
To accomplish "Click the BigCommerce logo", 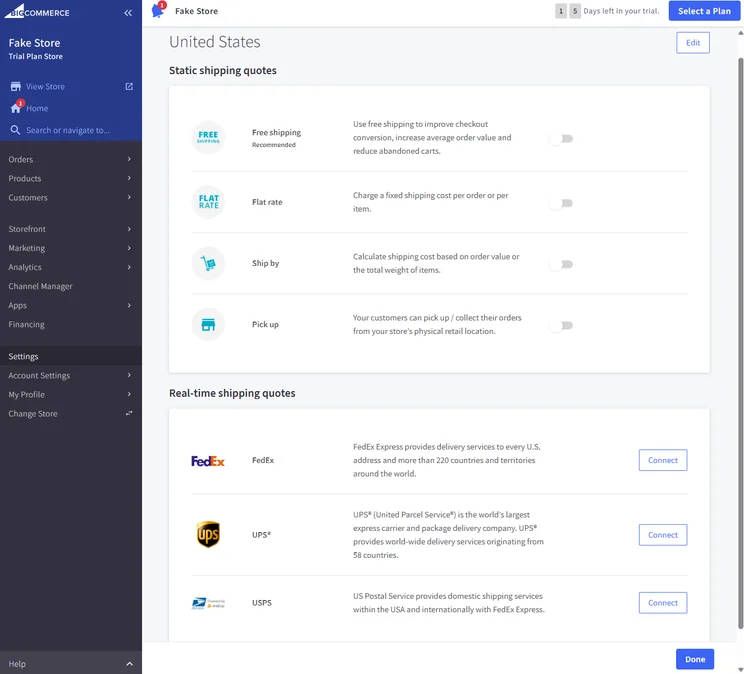I will point(37,11).
